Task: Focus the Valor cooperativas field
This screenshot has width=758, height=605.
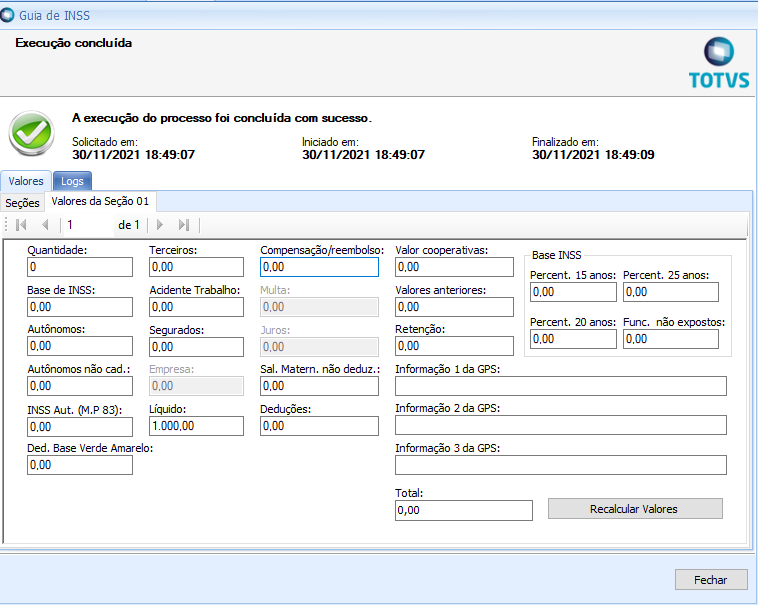Action: point(454,267)
